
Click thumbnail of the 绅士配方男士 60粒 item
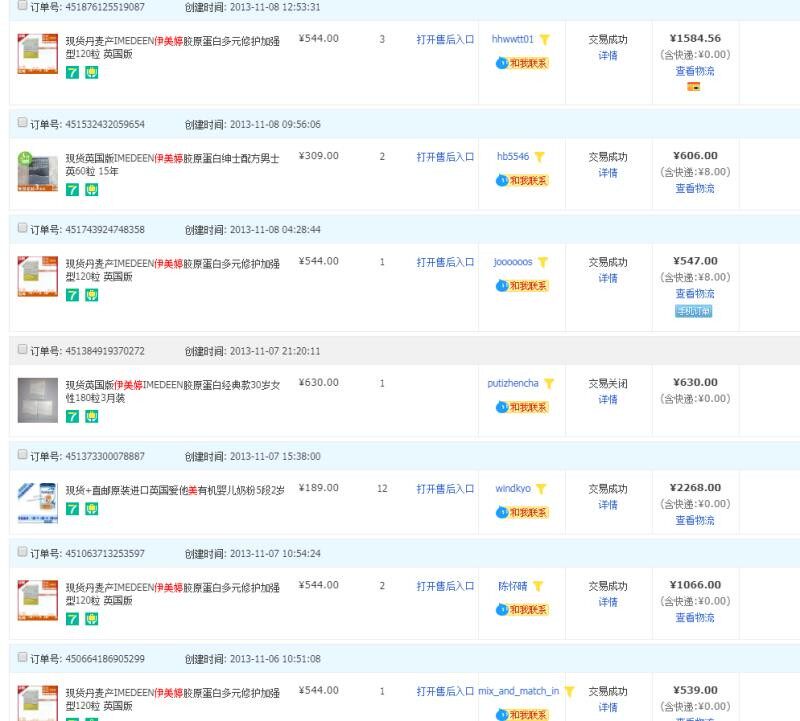click(38, 172)
